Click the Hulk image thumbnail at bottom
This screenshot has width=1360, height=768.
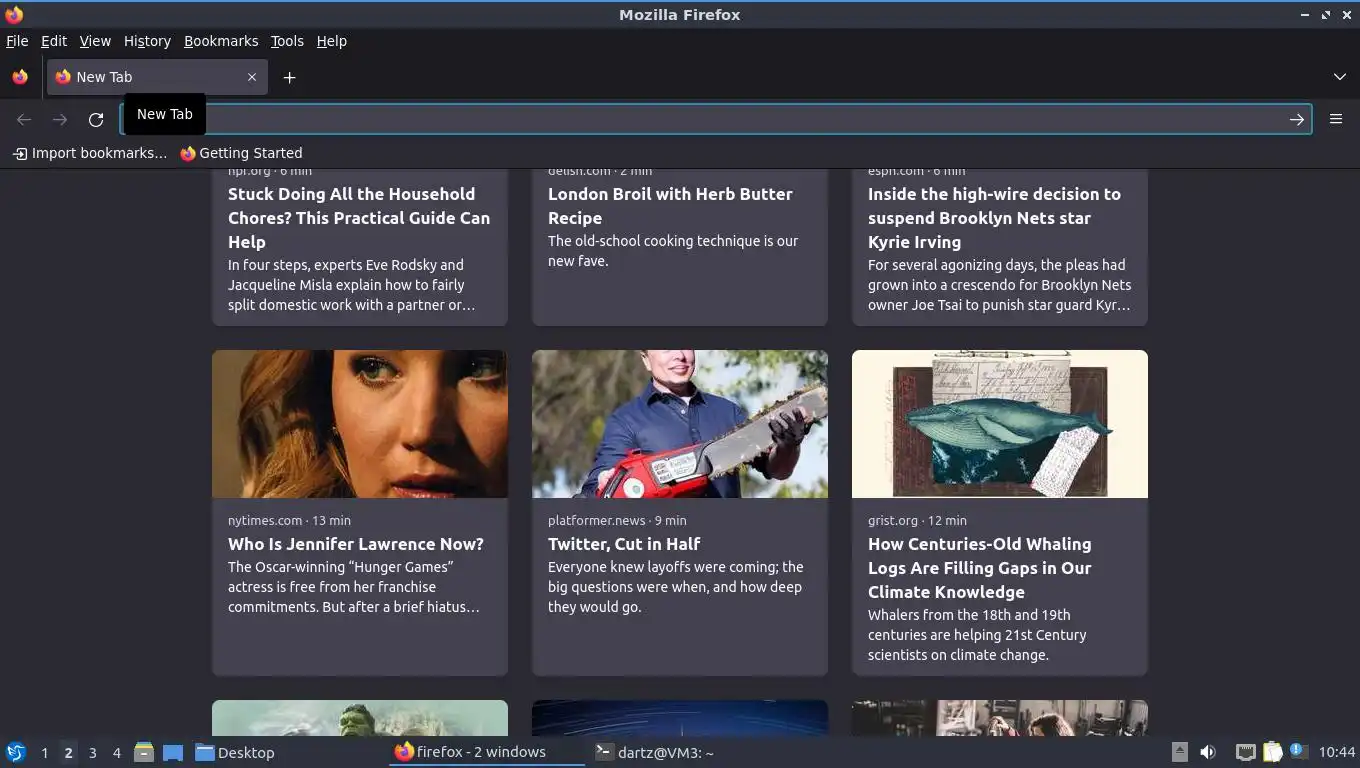(360, 718)
